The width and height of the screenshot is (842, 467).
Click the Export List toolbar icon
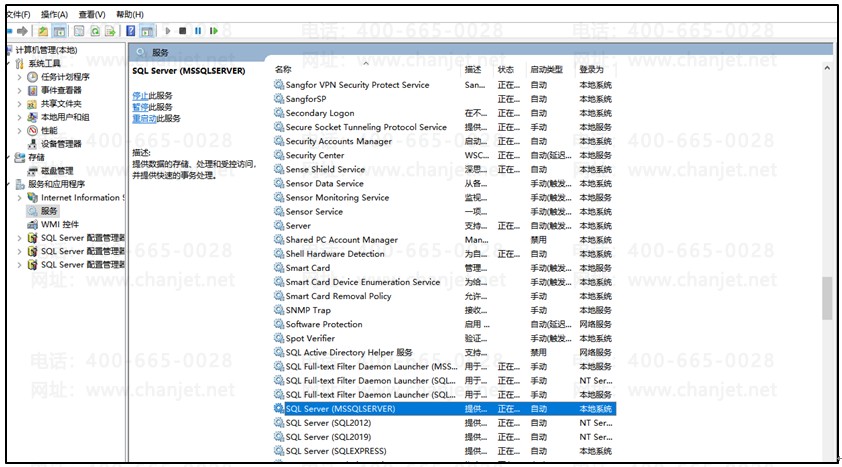tap(110, 31)
